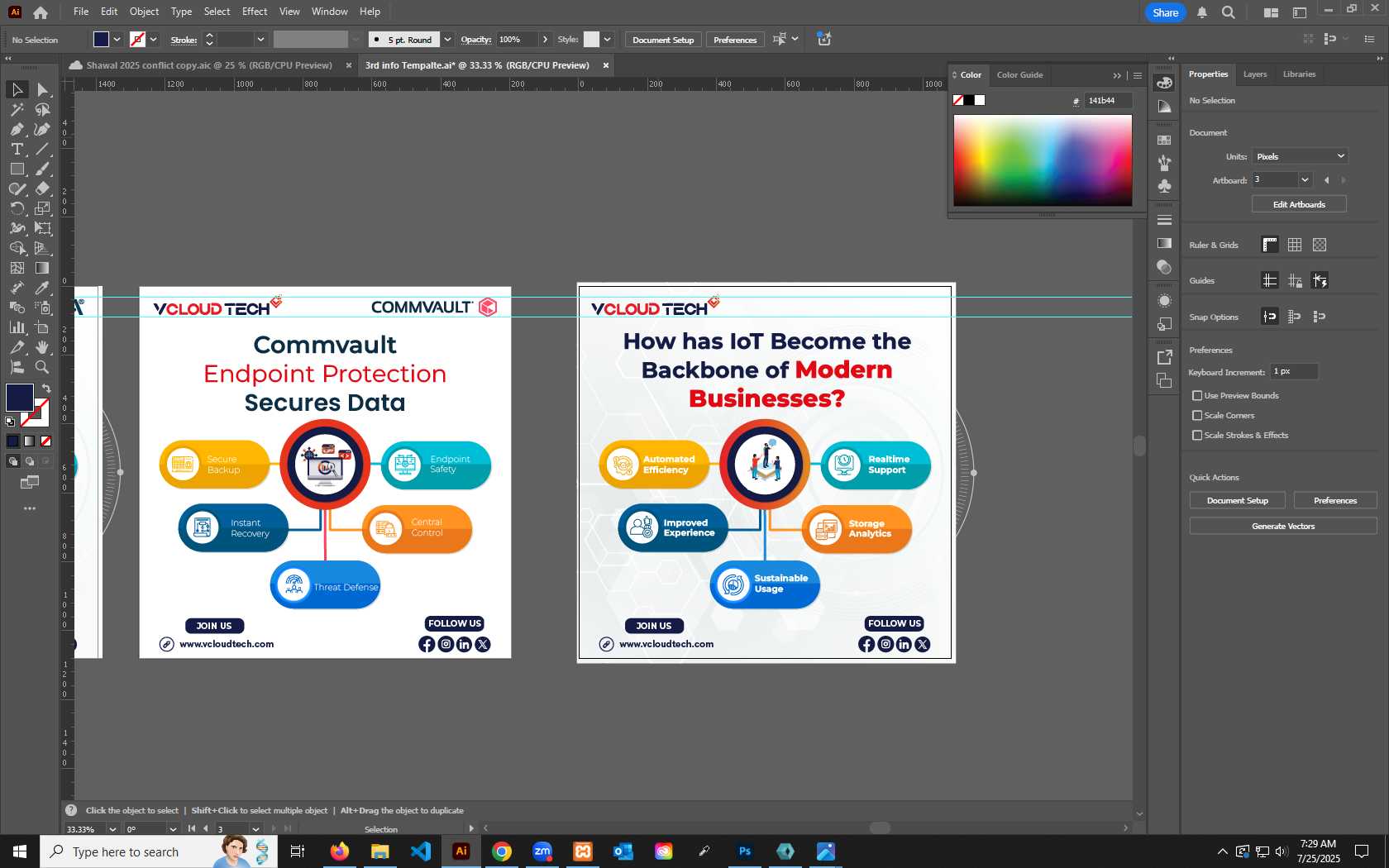Select the Eyedropper tool
This screenshot has width=1389, height=868.
click(x=42, y=288)
